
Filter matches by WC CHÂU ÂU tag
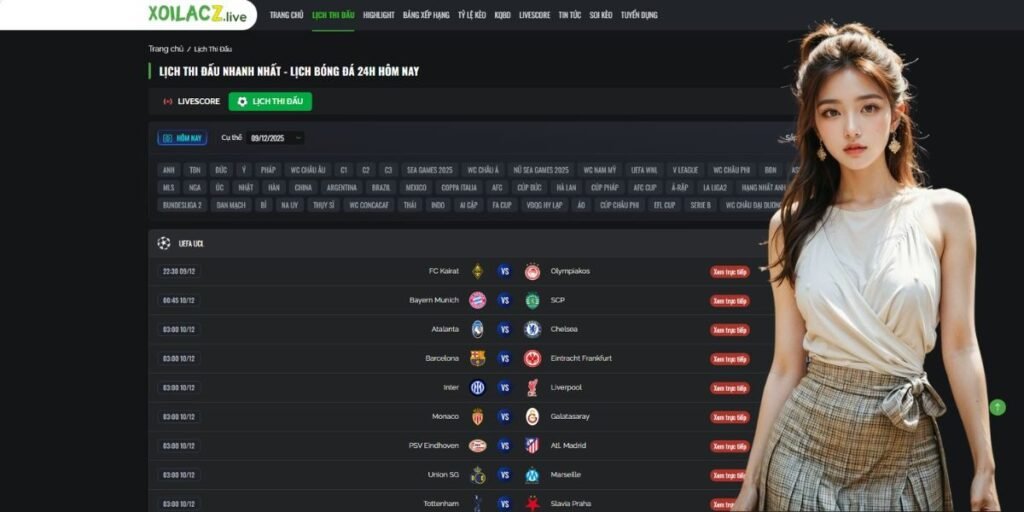(x=308, y=170)
